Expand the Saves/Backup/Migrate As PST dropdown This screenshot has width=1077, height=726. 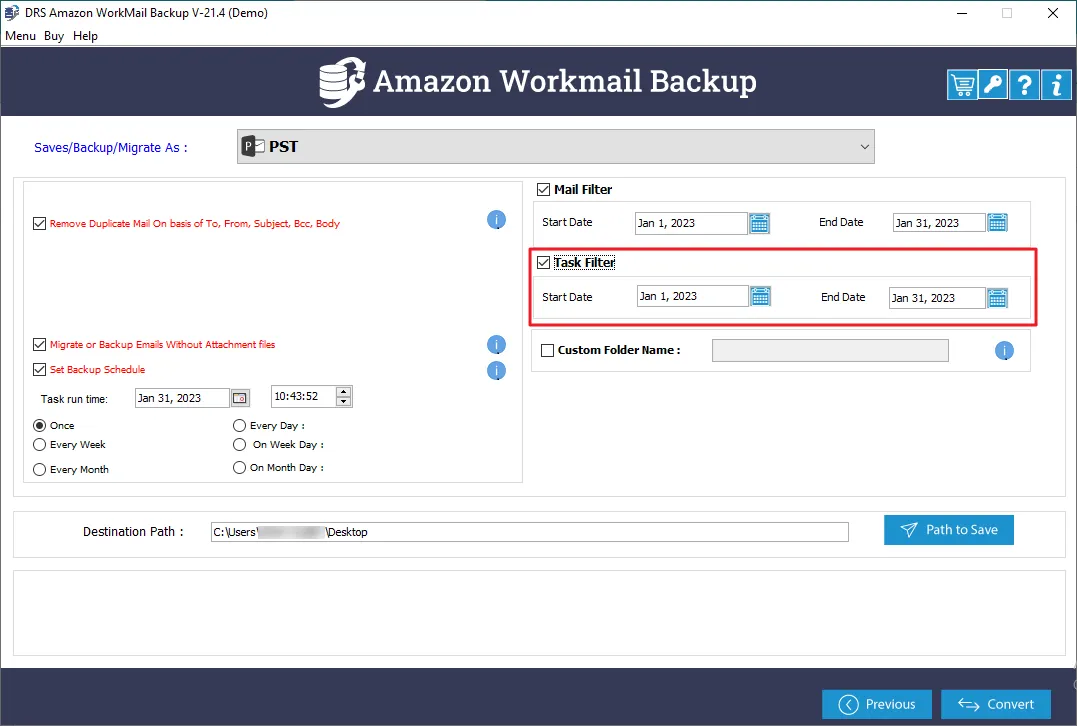[556, 146]
